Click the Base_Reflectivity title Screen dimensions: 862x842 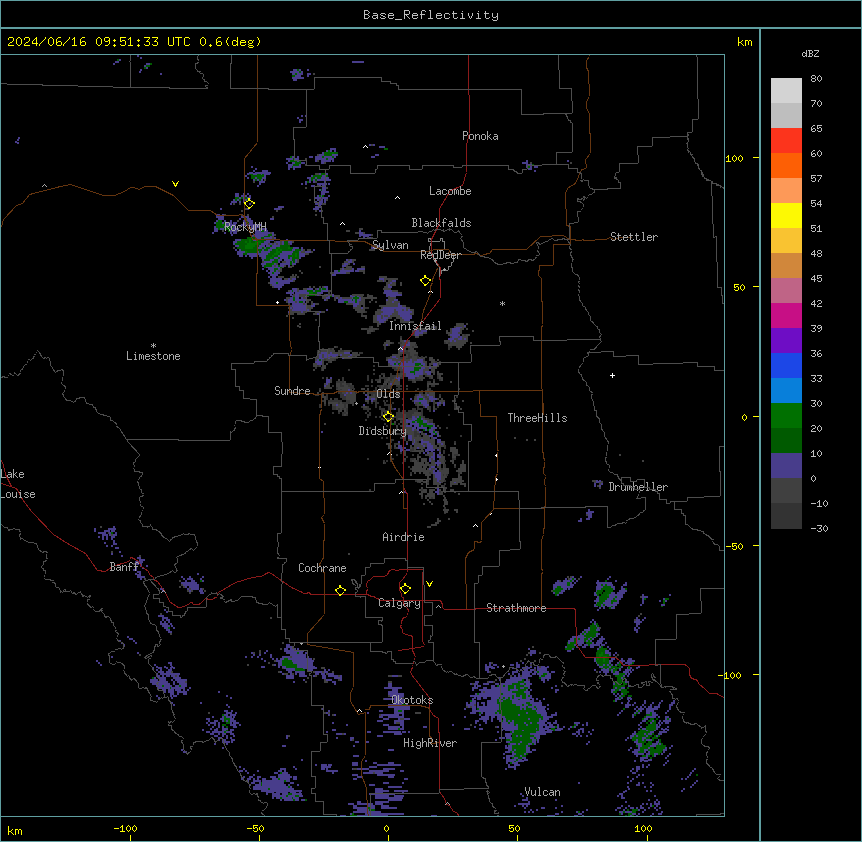[431, 15]
